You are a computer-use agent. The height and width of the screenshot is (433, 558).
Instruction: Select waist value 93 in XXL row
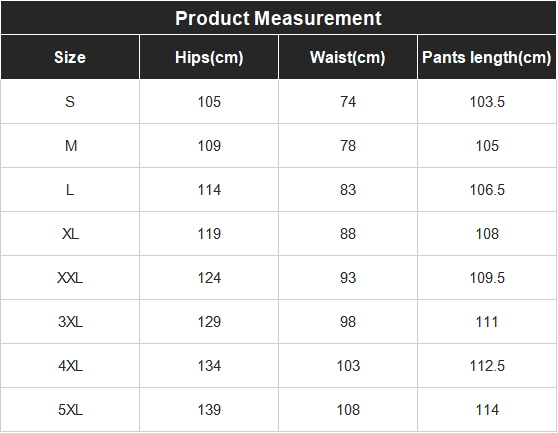(x=348, y=278)
